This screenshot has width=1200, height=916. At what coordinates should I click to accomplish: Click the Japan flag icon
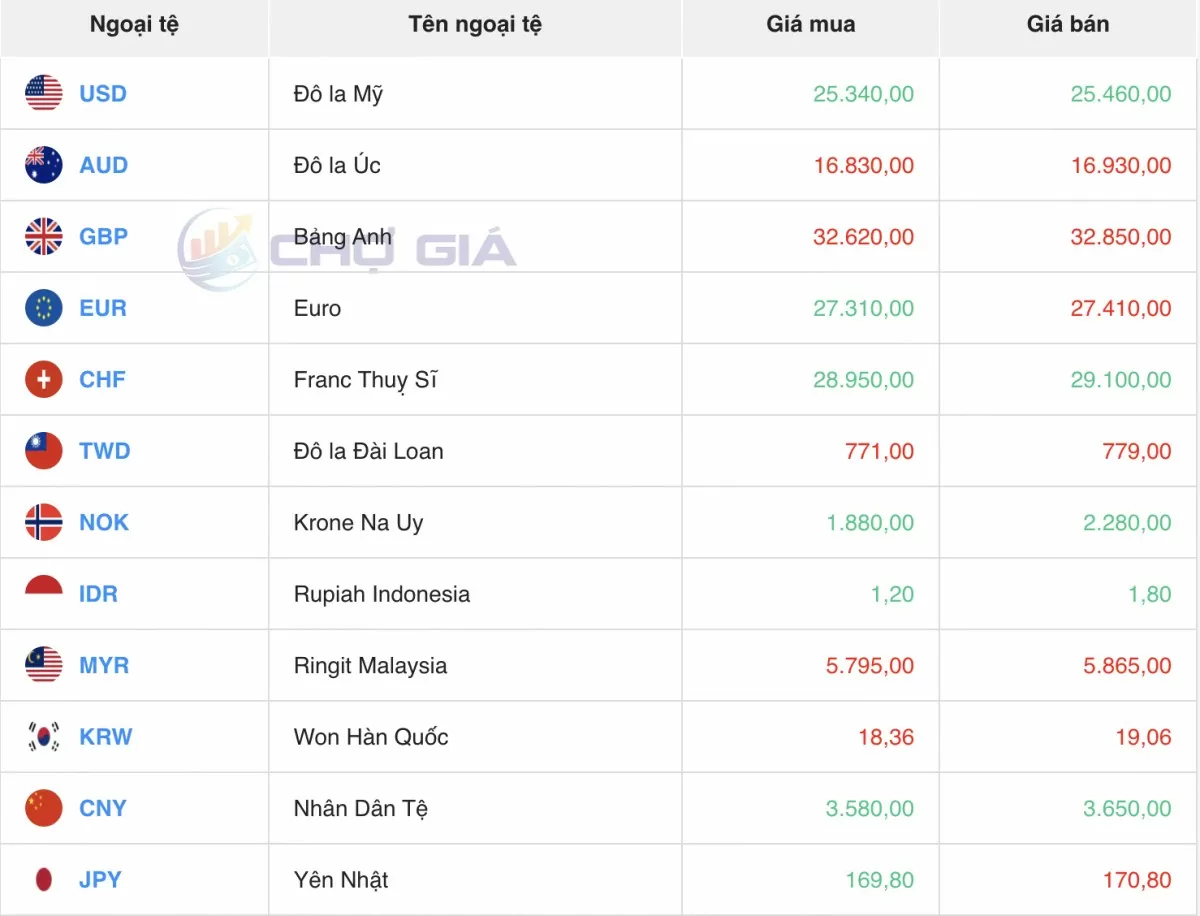tap(44, 880)
